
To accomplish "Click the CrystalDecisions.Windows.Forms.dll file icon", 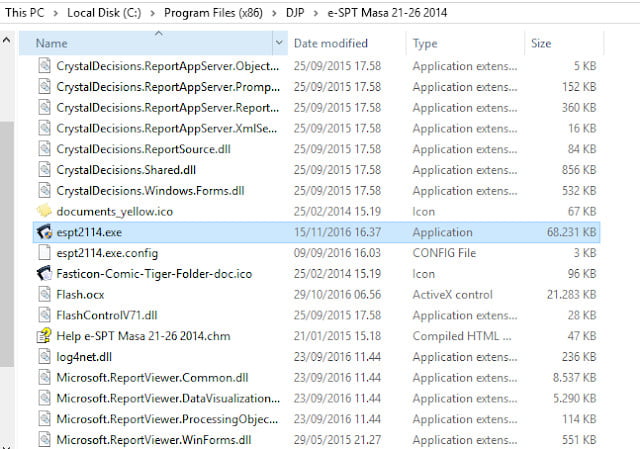I will coord(44,190).
